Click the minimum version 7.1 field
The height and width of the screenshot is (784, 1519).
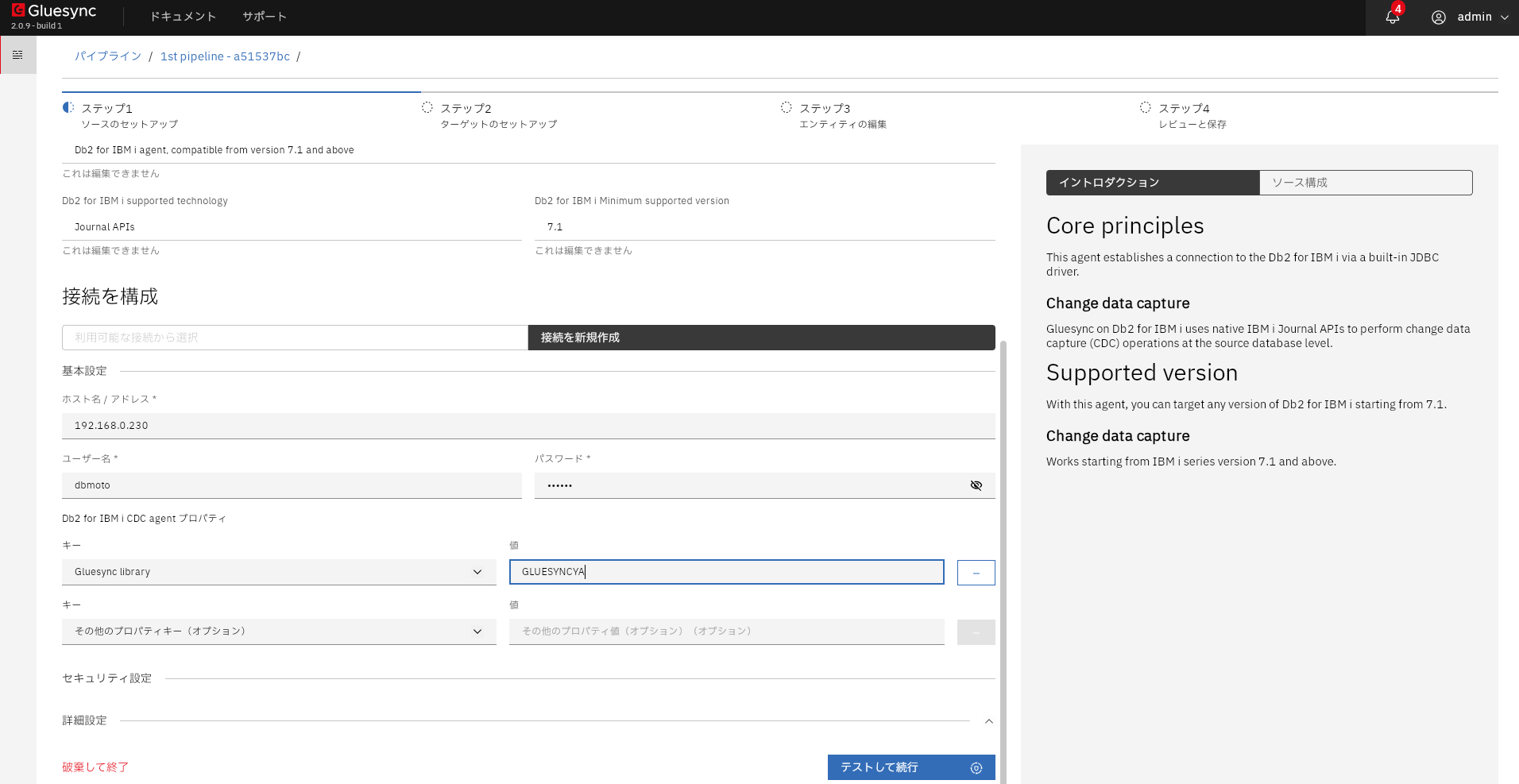764,227
